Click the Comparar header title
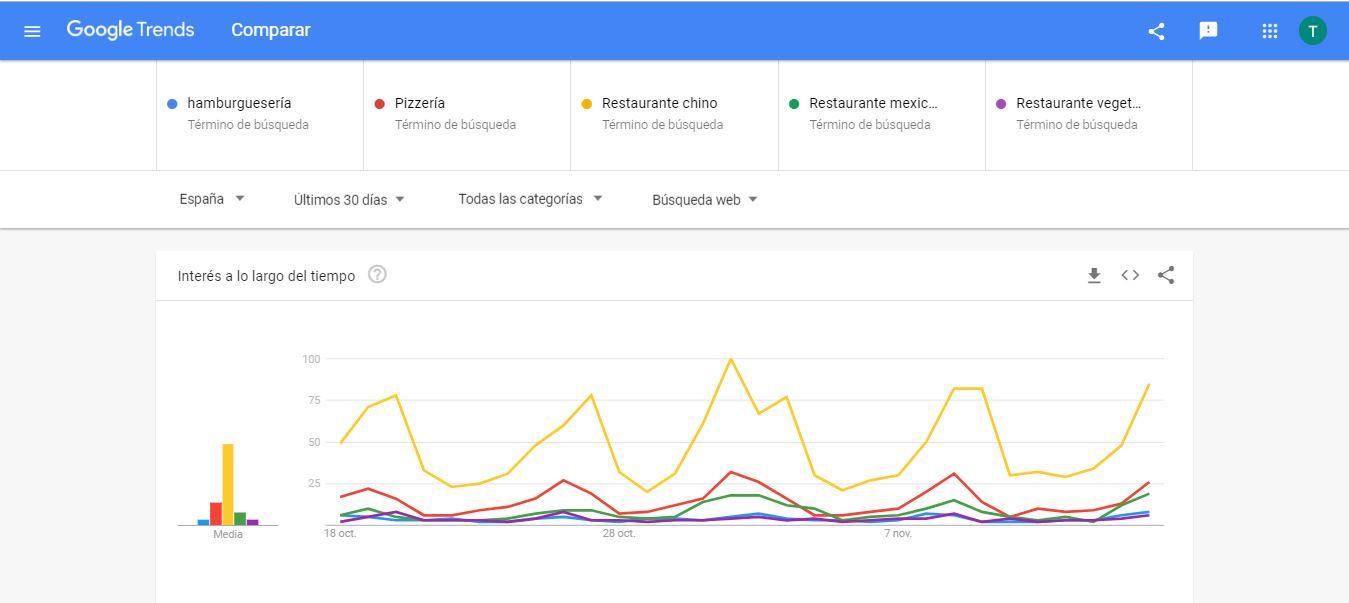 (x=271, y=30)
